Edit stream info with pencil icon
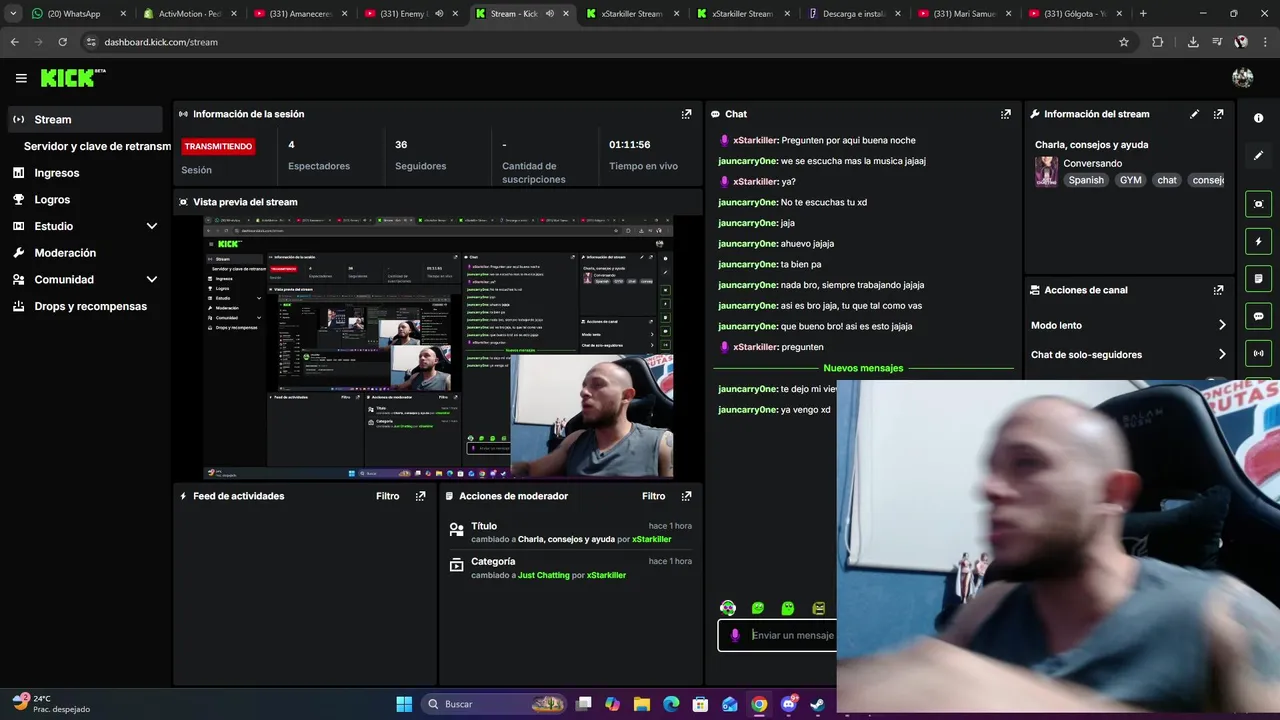1280x720 pixels. click(1194, 114)
